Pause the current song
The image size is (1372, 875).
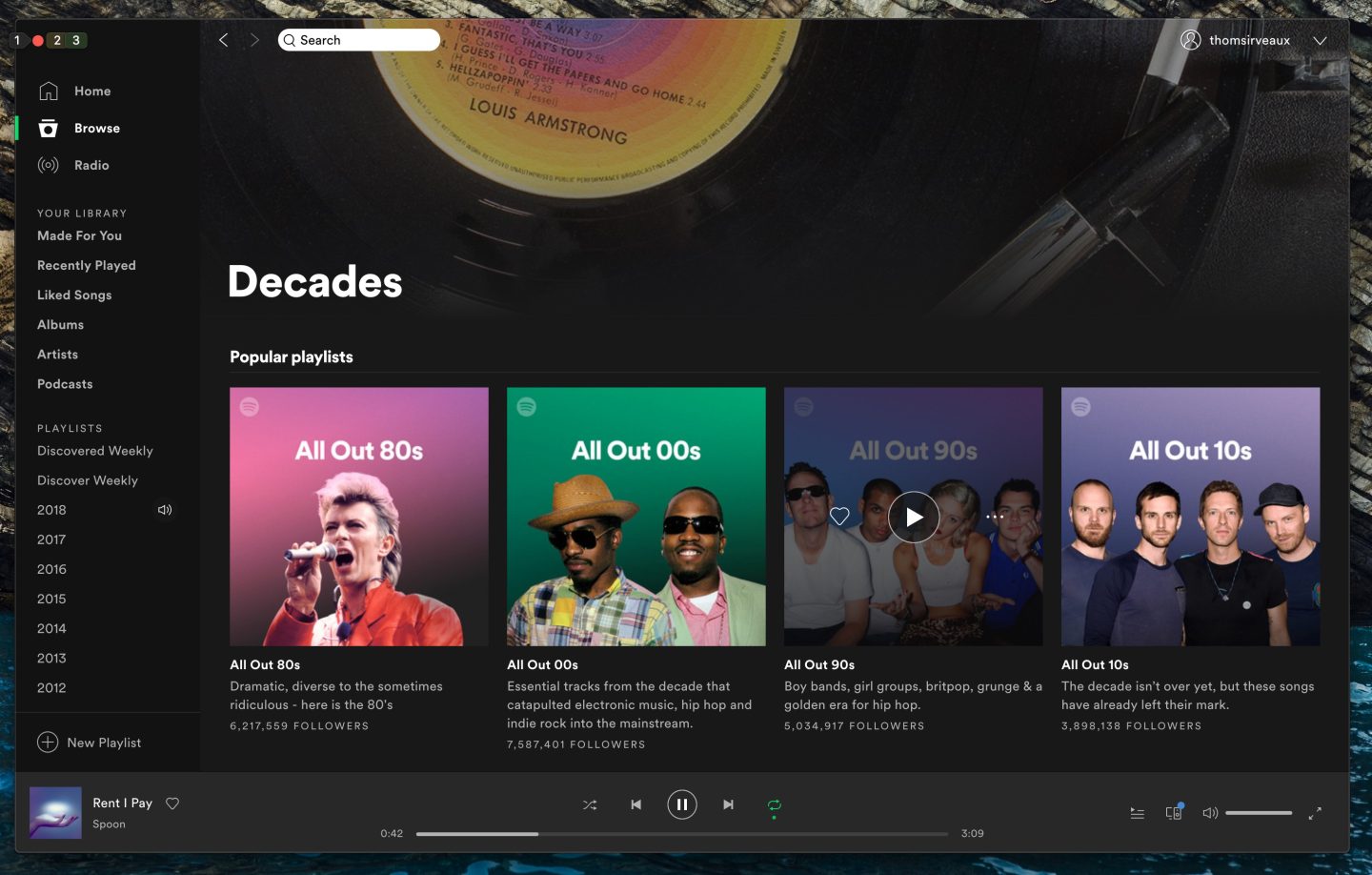[681, 804]
